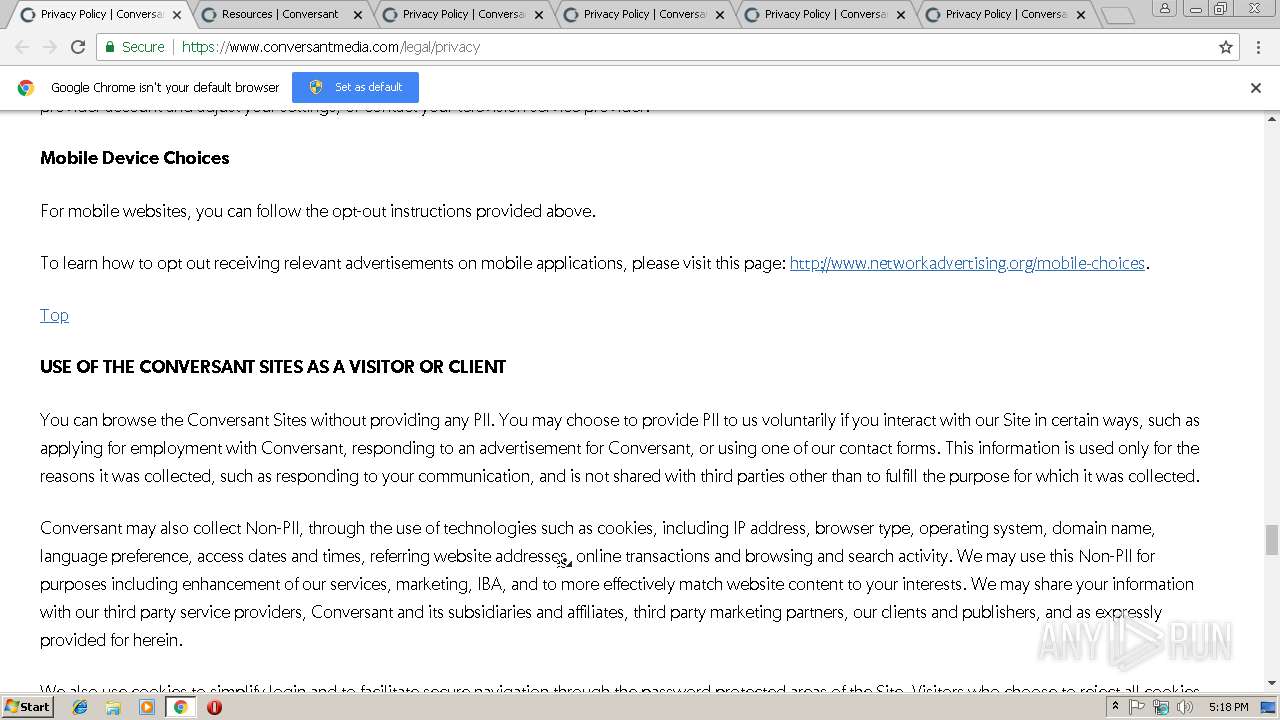This screenshot has height=720, width=1280.
Task: Open Action Center flag tray icon
Action: point(1137,707)
